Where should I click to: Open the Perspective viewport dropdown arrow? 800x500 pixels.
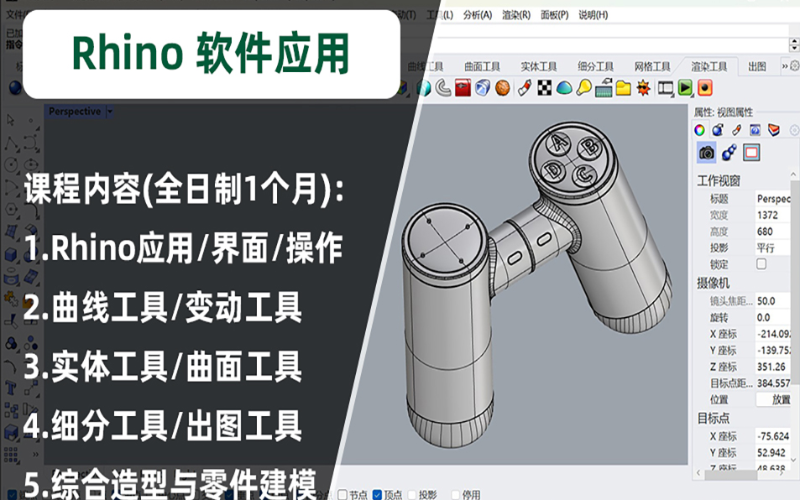point(110,112)
